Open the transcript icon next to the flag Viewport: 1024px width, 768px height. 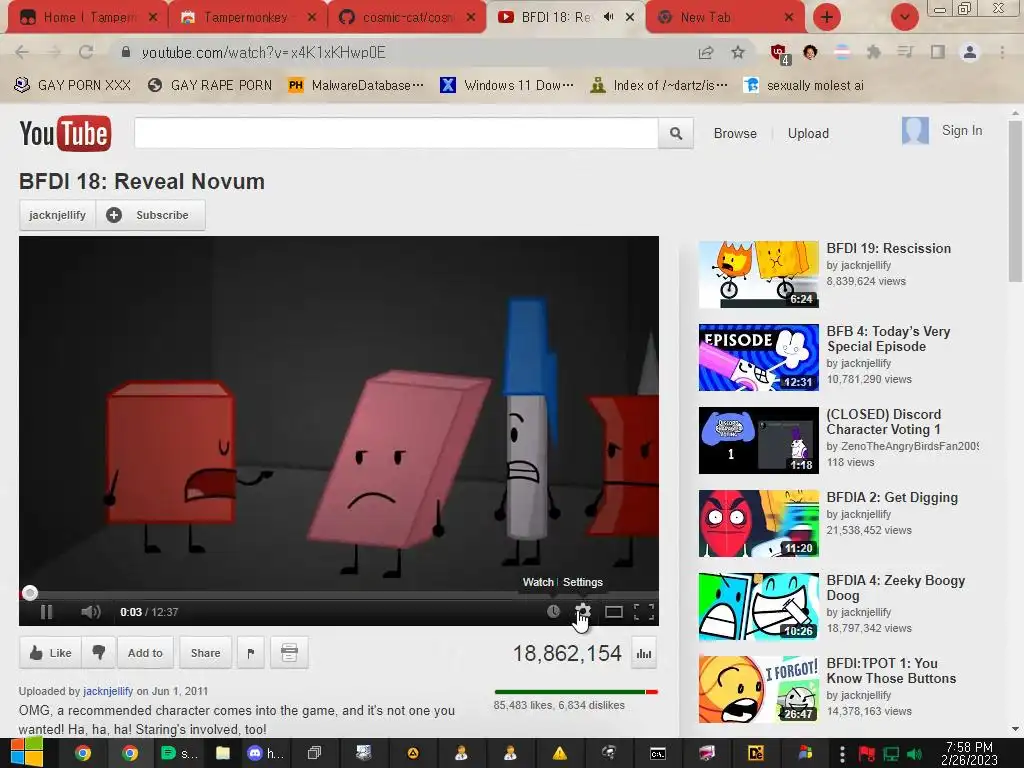tap(289, 652)
